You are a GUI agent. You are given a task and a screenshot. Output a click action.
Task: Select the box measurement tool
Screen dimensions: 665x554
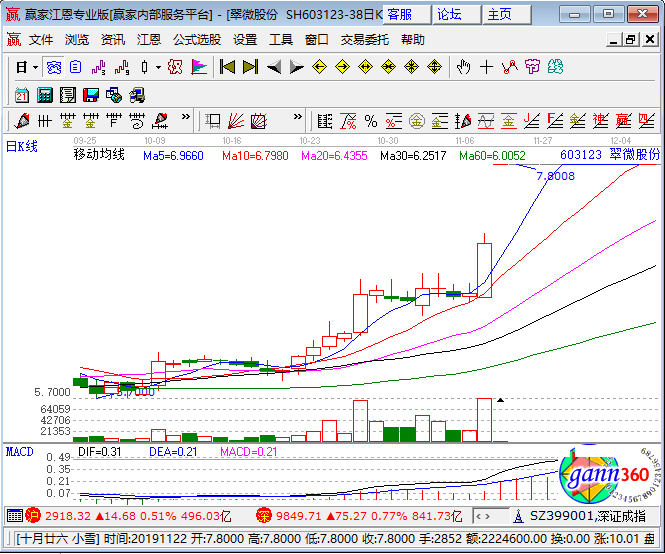tap(212, 121)
